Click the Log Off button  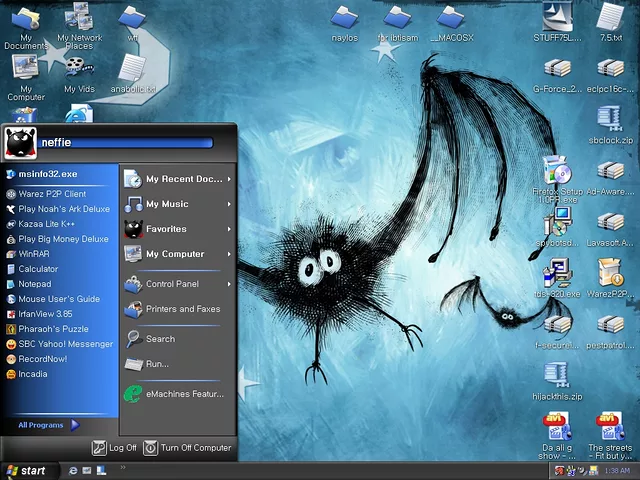[x=115, y=448]
